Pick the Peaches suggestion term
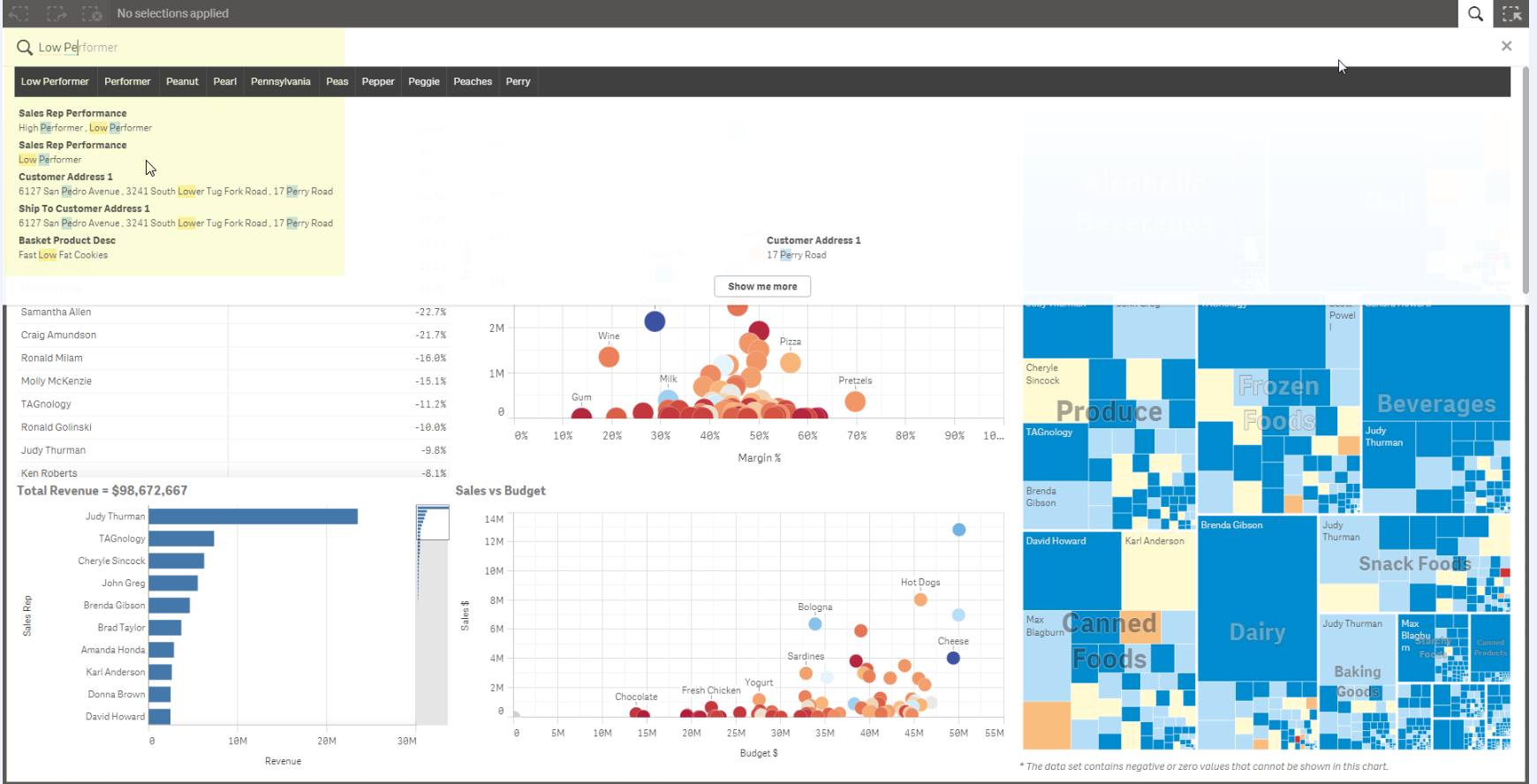This screenshot has height=784, width=1537. [x=473, y=81]
